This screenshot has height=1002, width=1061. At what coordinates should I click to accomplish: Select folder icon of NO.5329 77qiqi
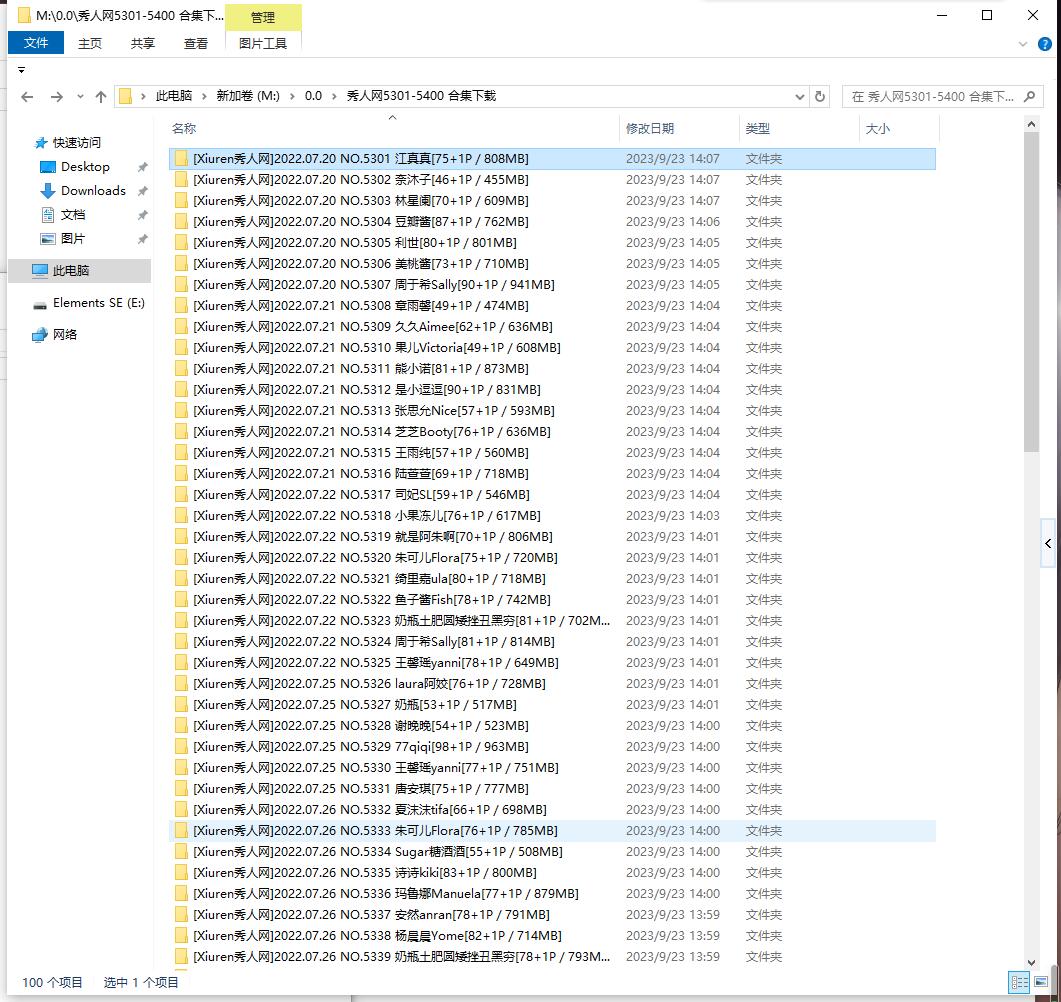click(181, 746)
